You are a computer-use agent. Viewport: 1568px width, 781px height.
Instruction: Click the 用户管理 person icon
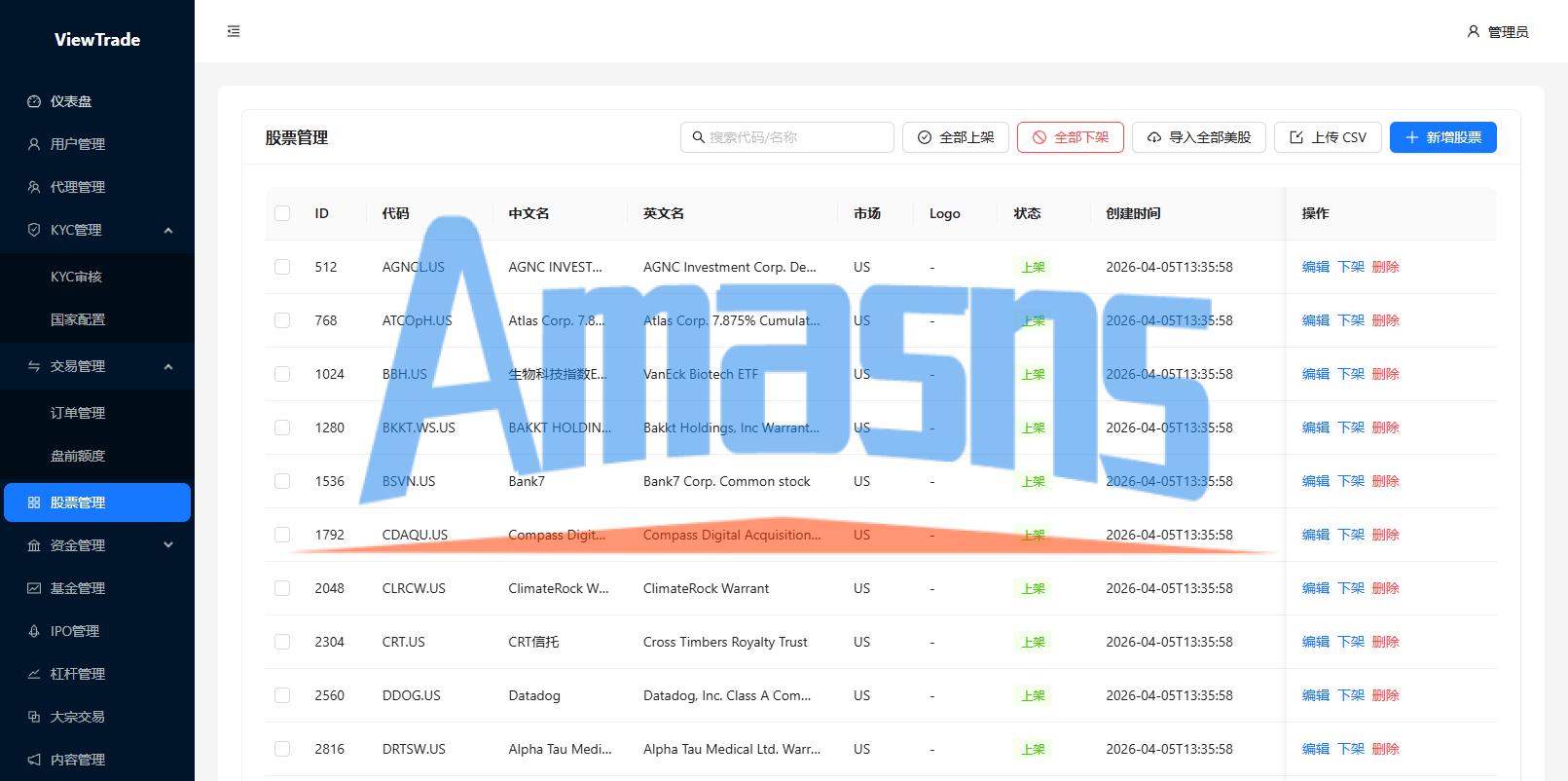pos(34,144)
